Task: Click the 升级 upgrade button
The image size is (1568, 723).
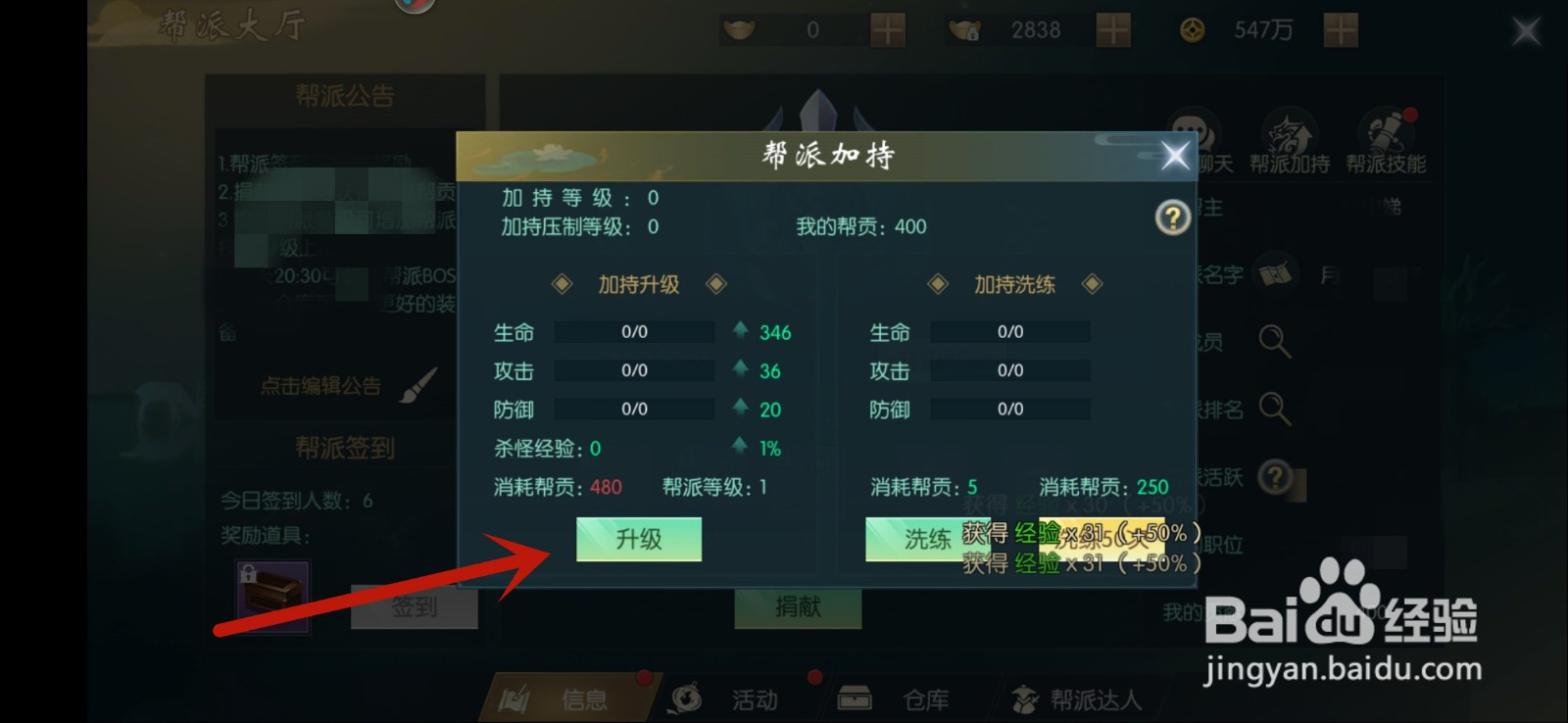Action: (639, 539)
